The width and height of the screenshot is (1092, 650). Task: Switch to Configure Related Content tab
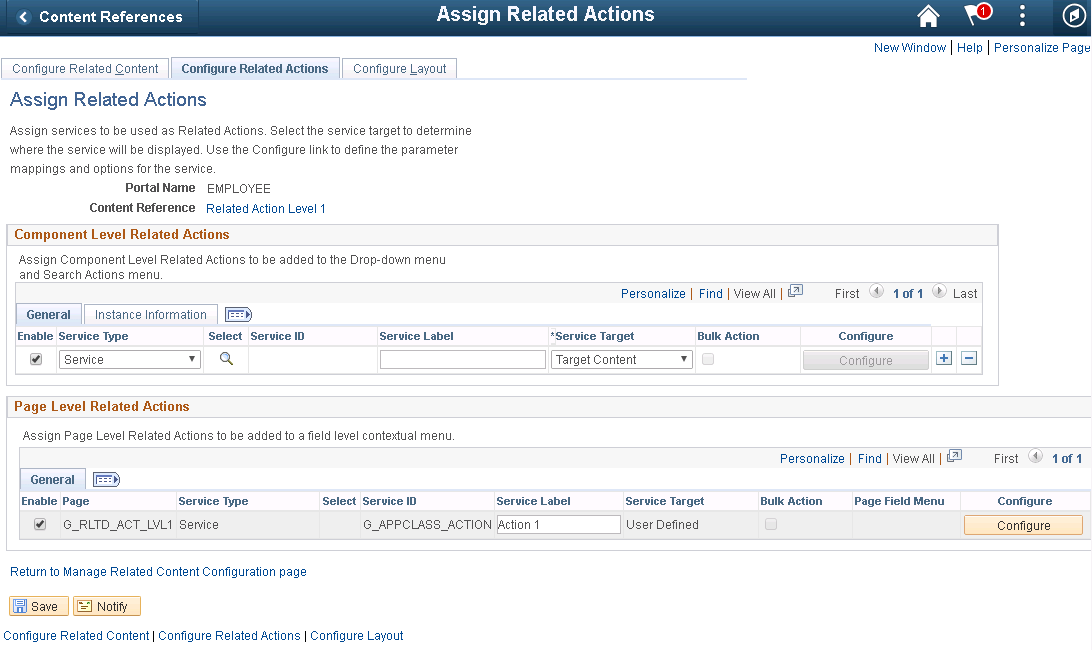(85, 69)
